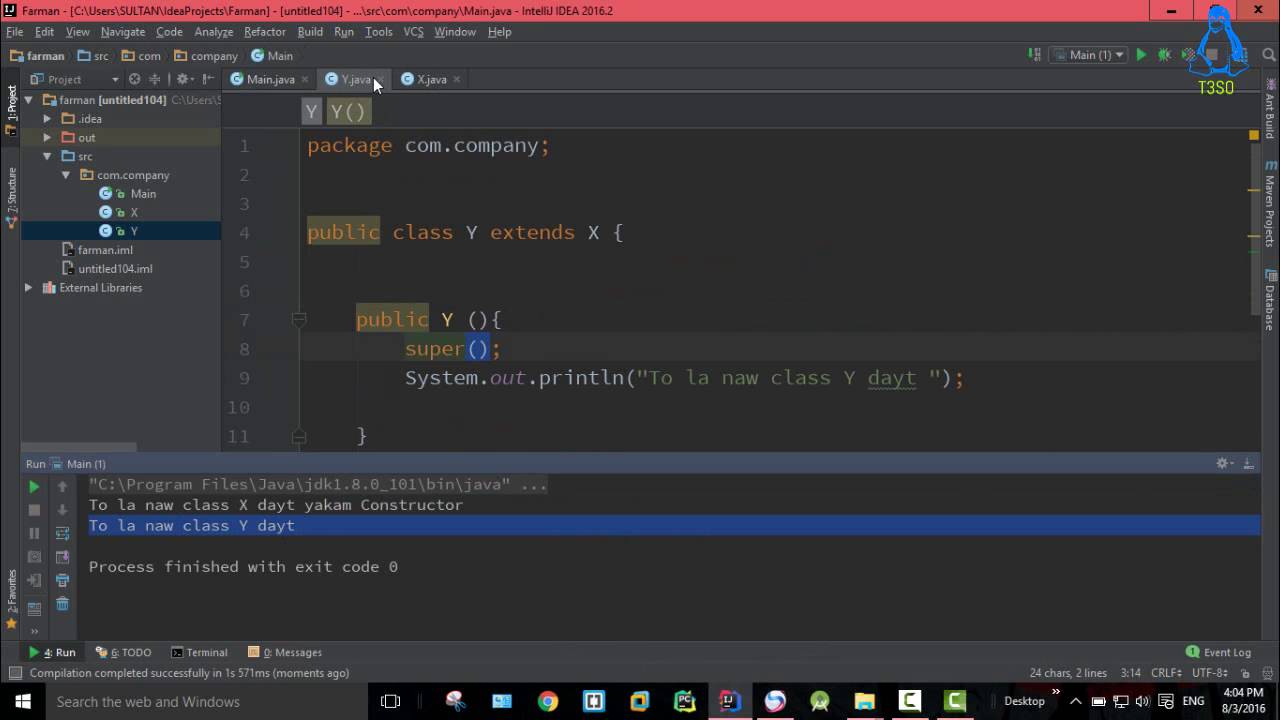Click the Restore layout icon in Run panel
The image size is (1280, 720).
(34, 607)
